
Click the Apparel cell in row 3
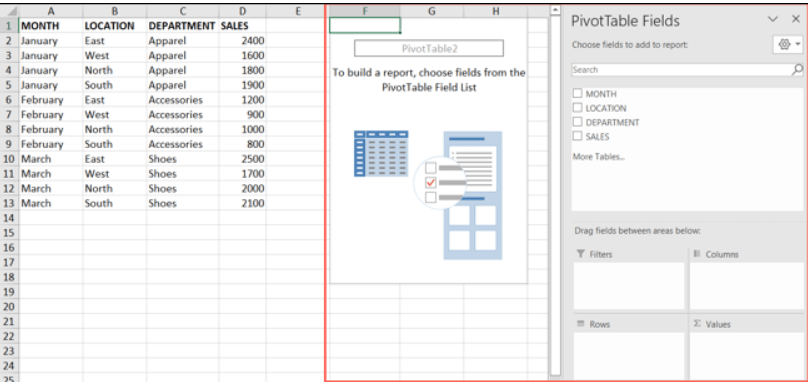click(183, 55)
